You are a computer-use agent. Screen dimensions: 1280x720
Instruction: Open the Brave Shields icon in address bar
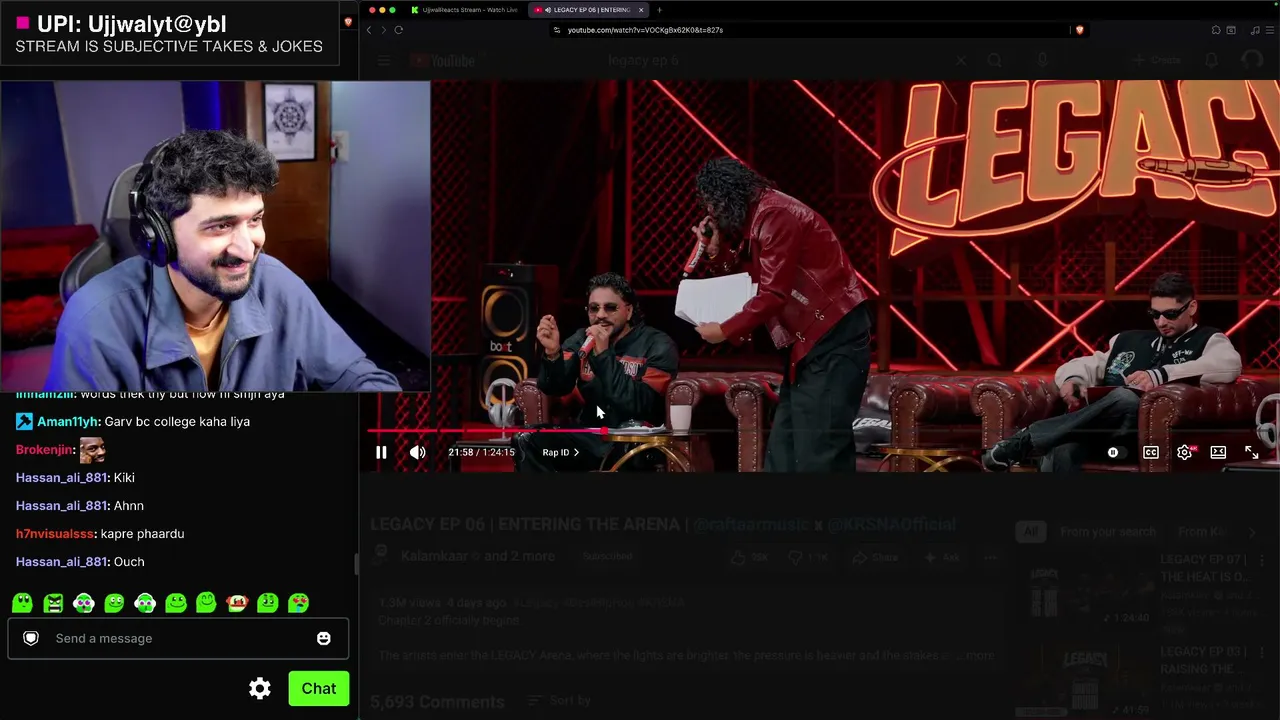[1079, 30]
